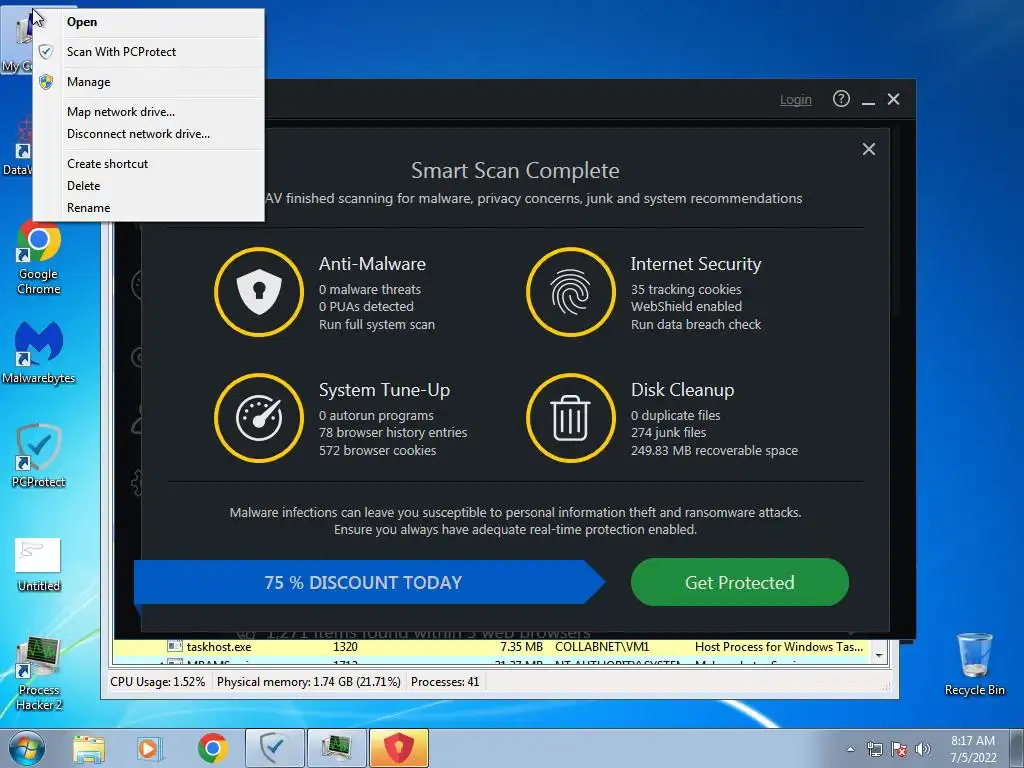Click the 249.83 MB recoverable space text
Image resolution: width=1024 pixels, height=768 pixels.
point(714,451)
